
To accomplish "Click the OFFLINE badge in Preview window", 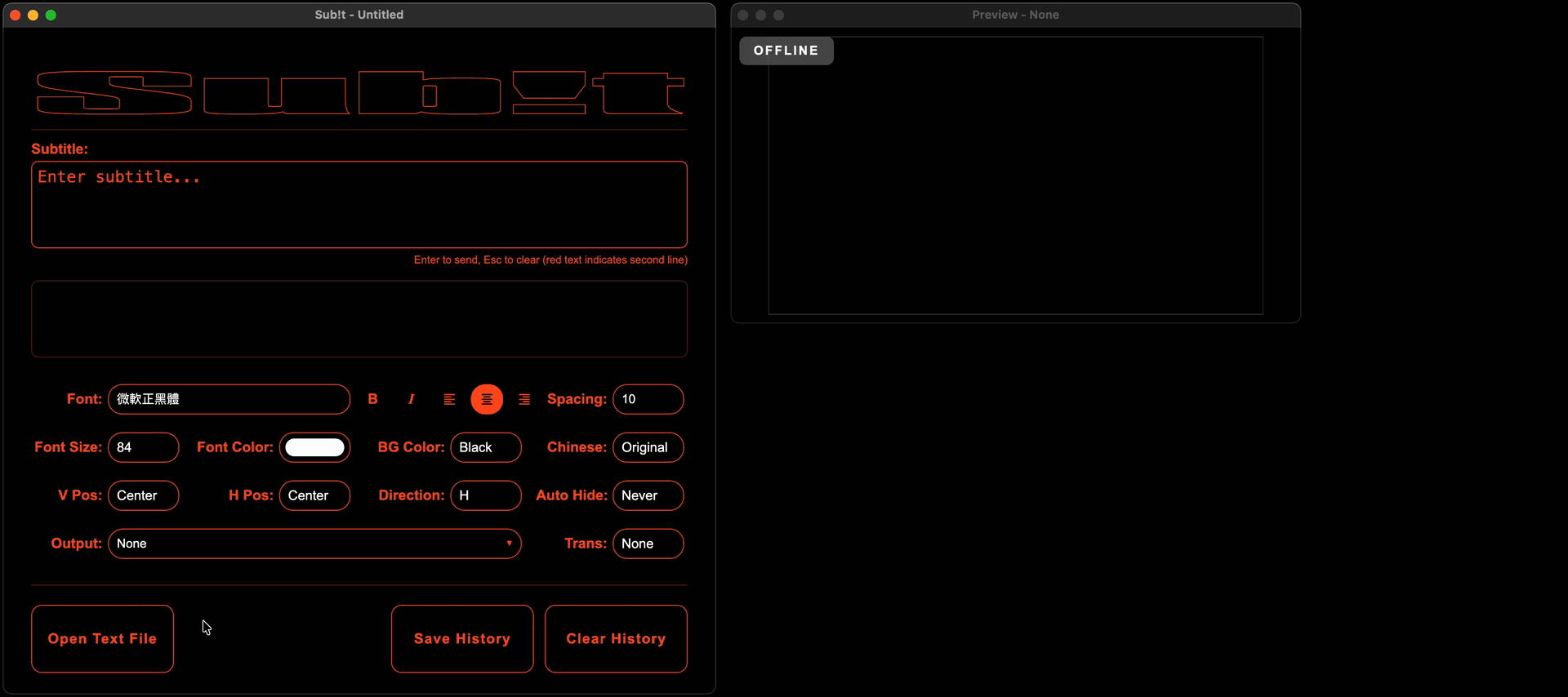I will 786,51.
